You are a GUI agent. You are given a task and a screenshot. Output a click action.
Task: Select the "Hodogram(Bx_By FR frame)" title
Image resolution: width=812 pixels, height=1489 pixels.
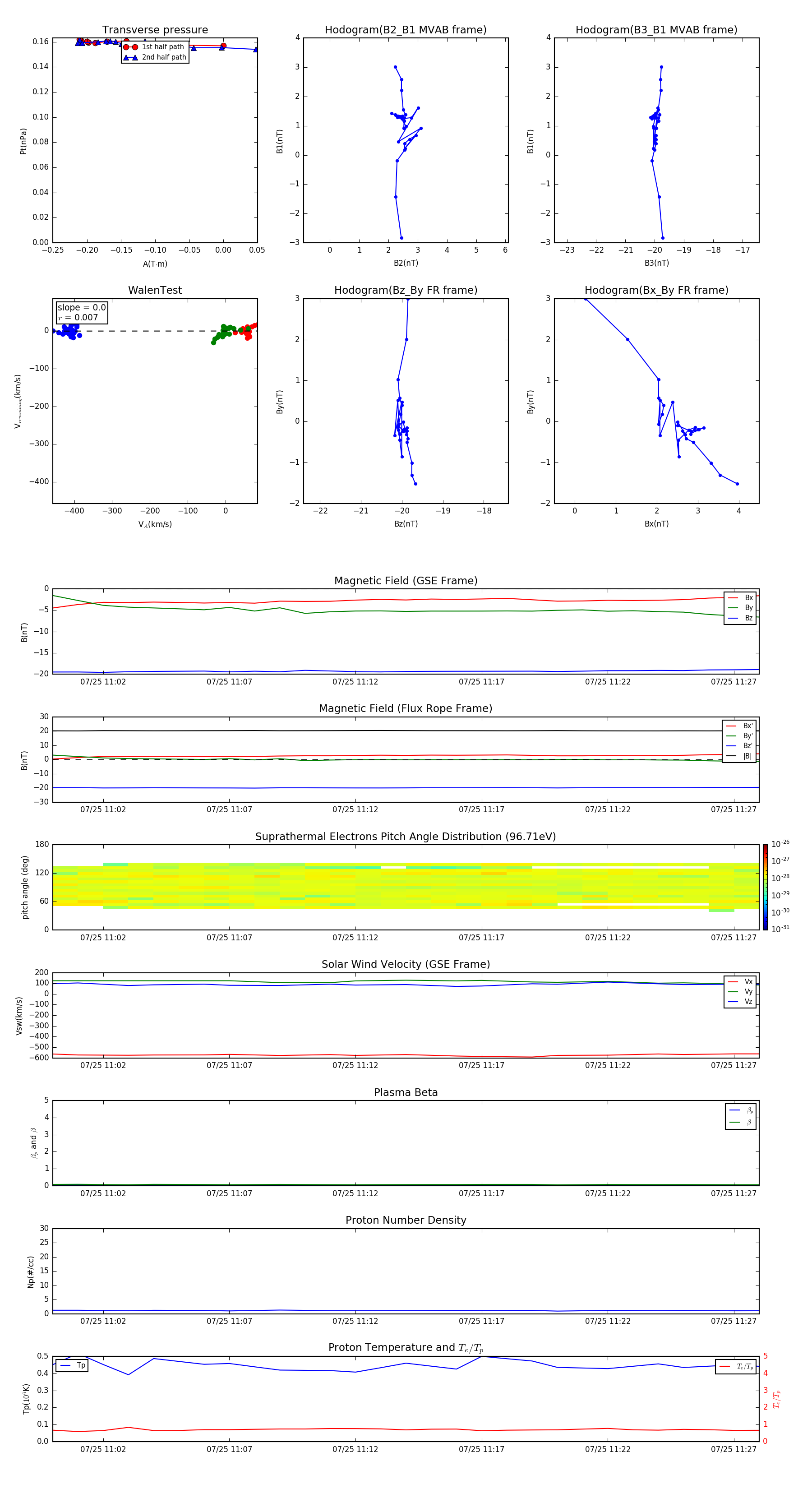click(x=656, y=290)
